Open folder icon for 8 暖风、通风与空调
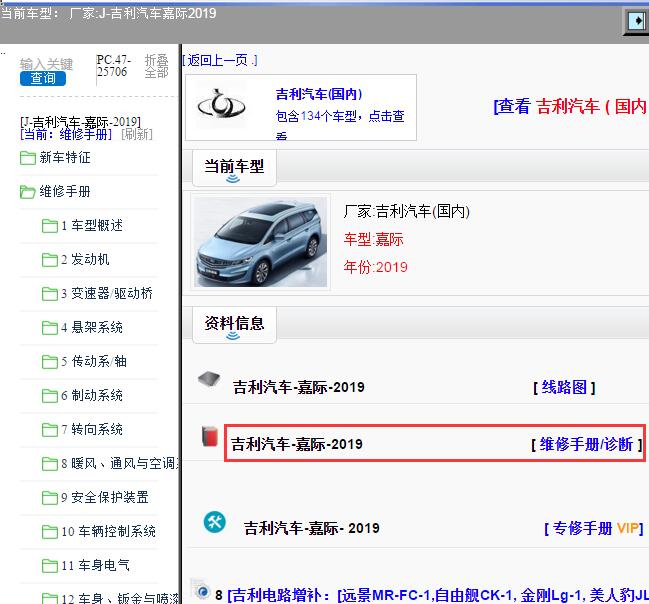 click(50, 463)
